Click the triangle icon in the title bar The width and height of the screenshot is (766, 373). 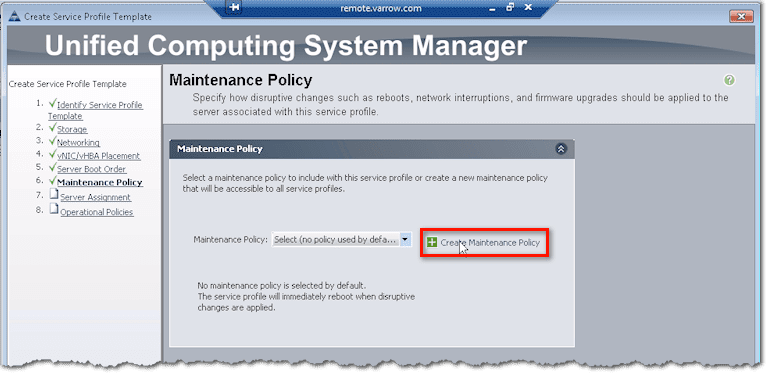[16, 17]
